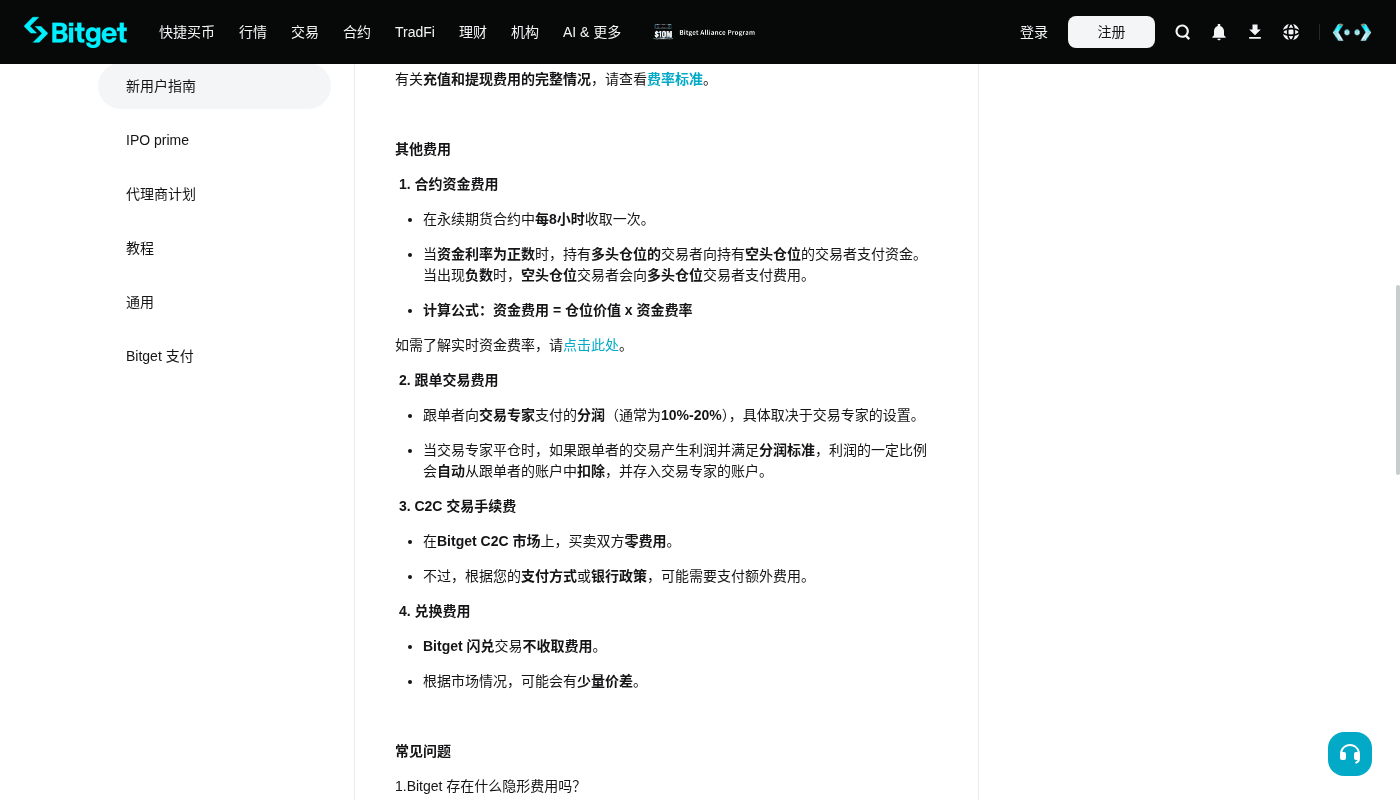
Task: Click the 注册 register button
Action: tap(1111, 32)
